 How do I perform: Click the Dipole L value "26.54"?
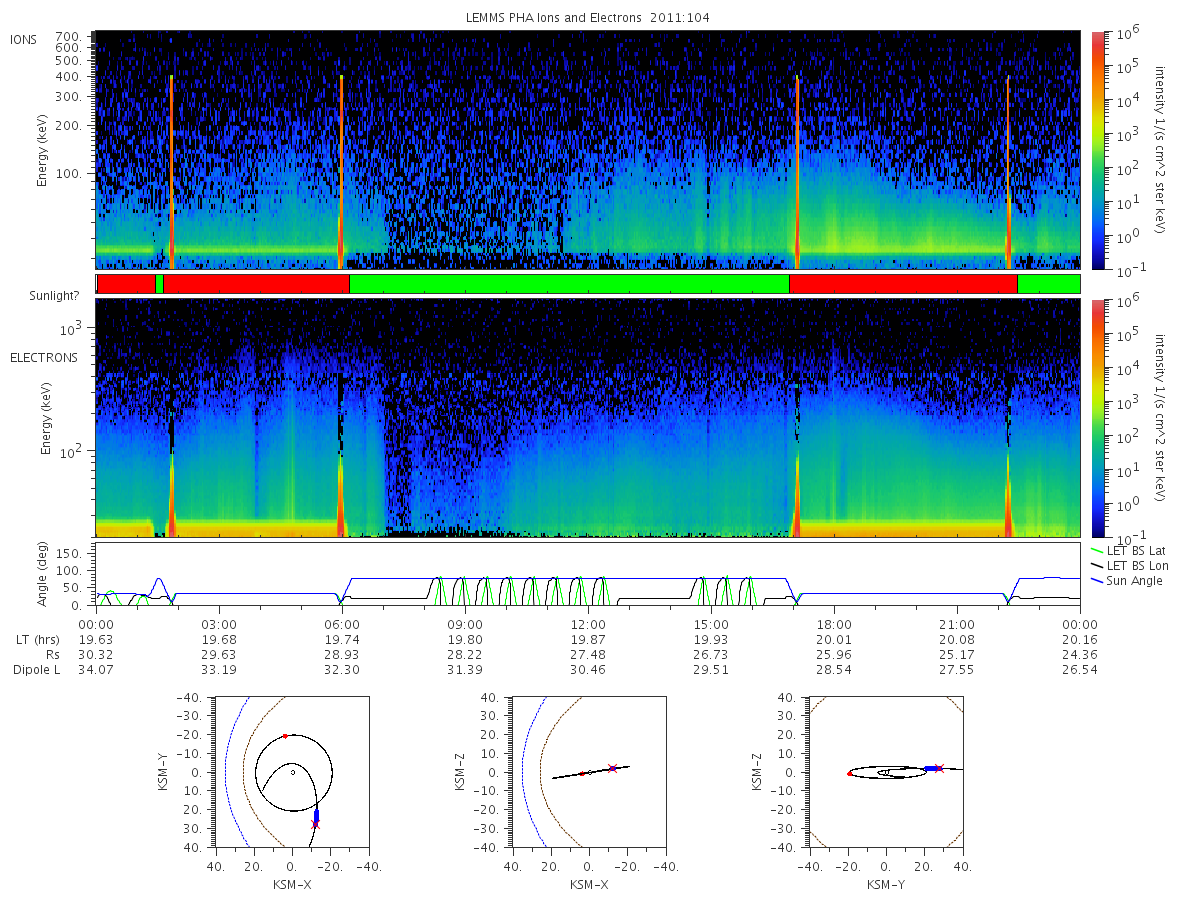pyautogui.click(x=1080, y=669)
